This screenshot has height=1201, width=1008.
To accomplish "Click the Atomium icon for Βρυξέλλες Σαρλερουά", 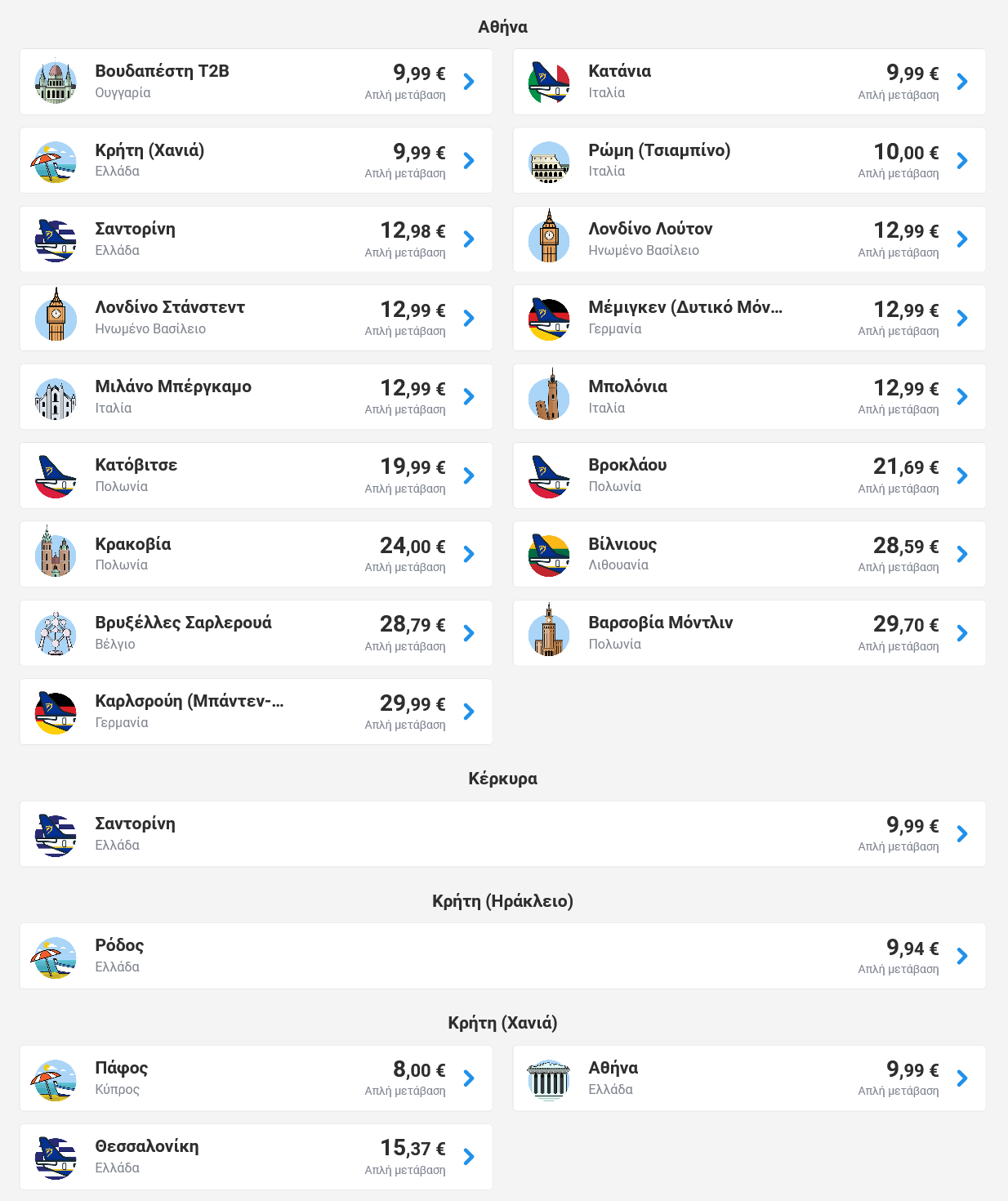I will click(56, 634).
